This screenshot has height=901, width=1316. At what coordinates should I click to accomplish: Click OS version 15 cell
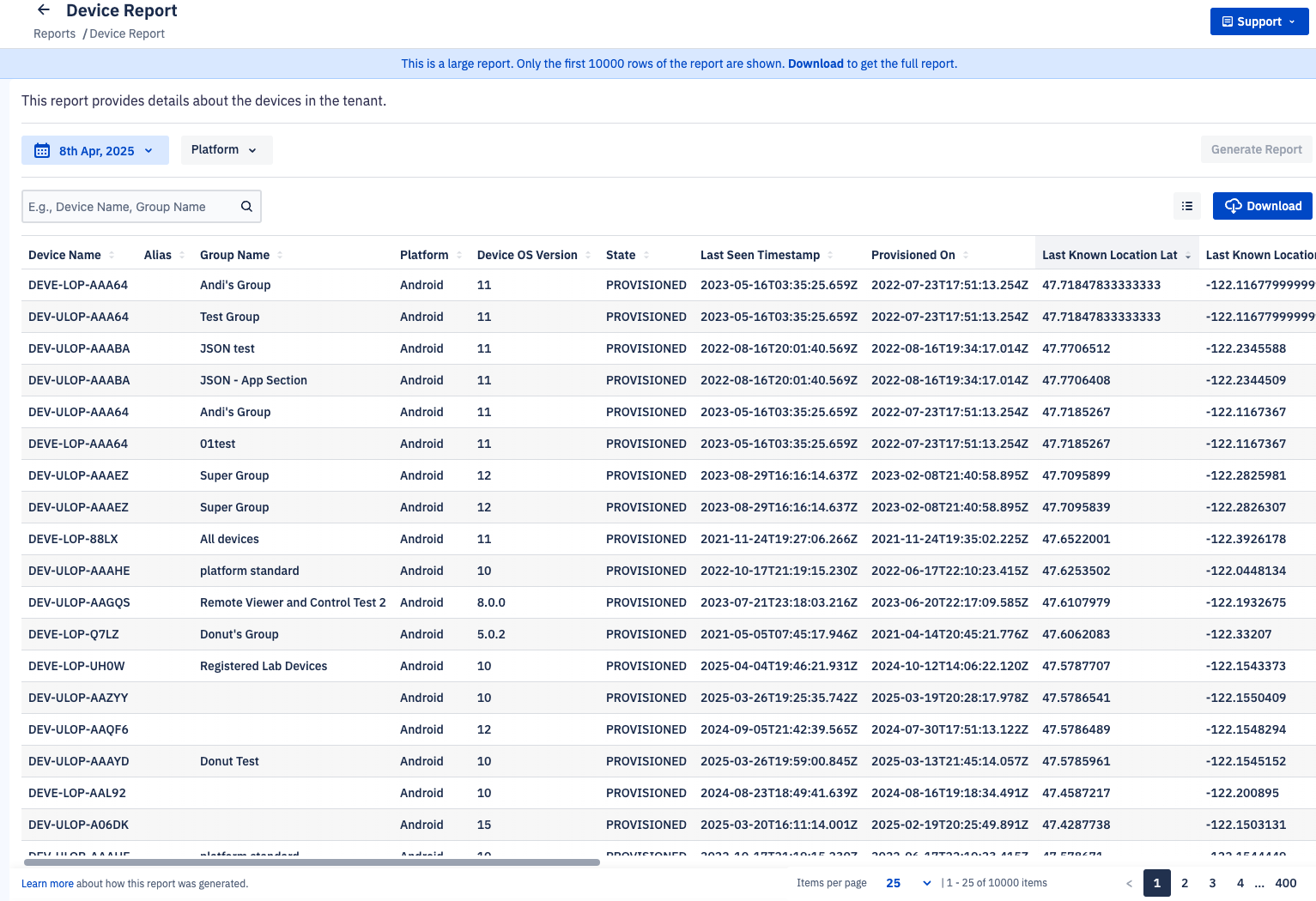click(484, 825)
